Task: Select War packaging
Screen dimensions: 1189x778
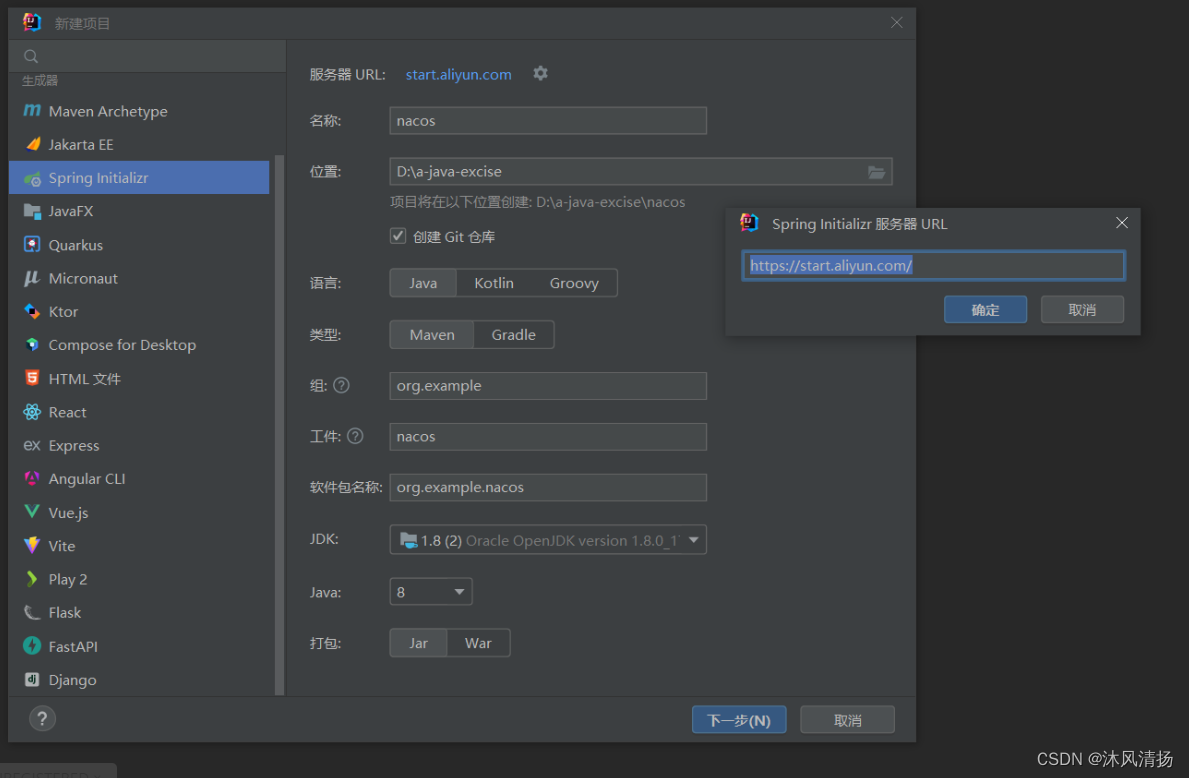Action: tap(478, 643)
